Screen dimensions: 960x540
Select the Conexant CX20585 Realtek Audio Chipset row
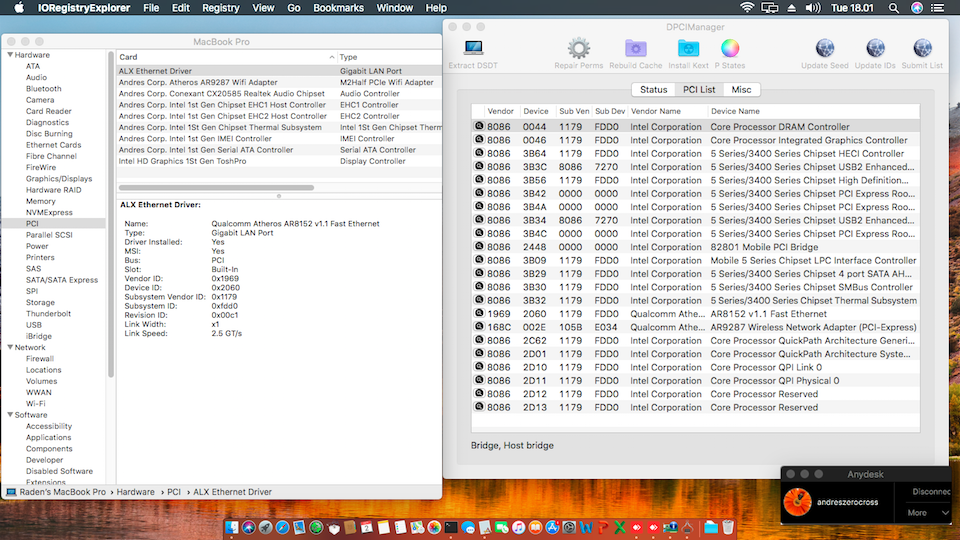coord(279,94)
